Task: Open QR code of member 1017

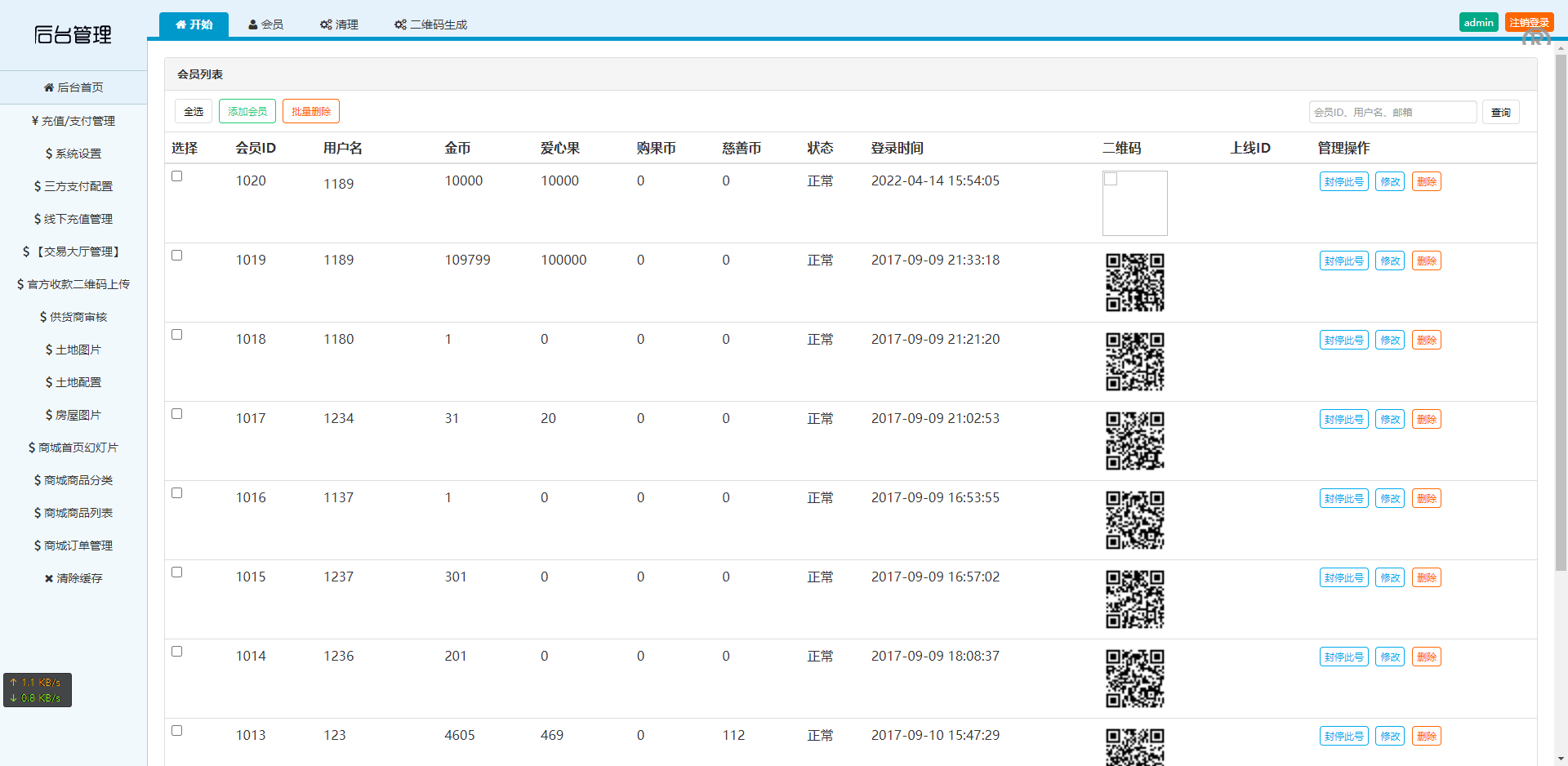Action: click(1134, 441)
